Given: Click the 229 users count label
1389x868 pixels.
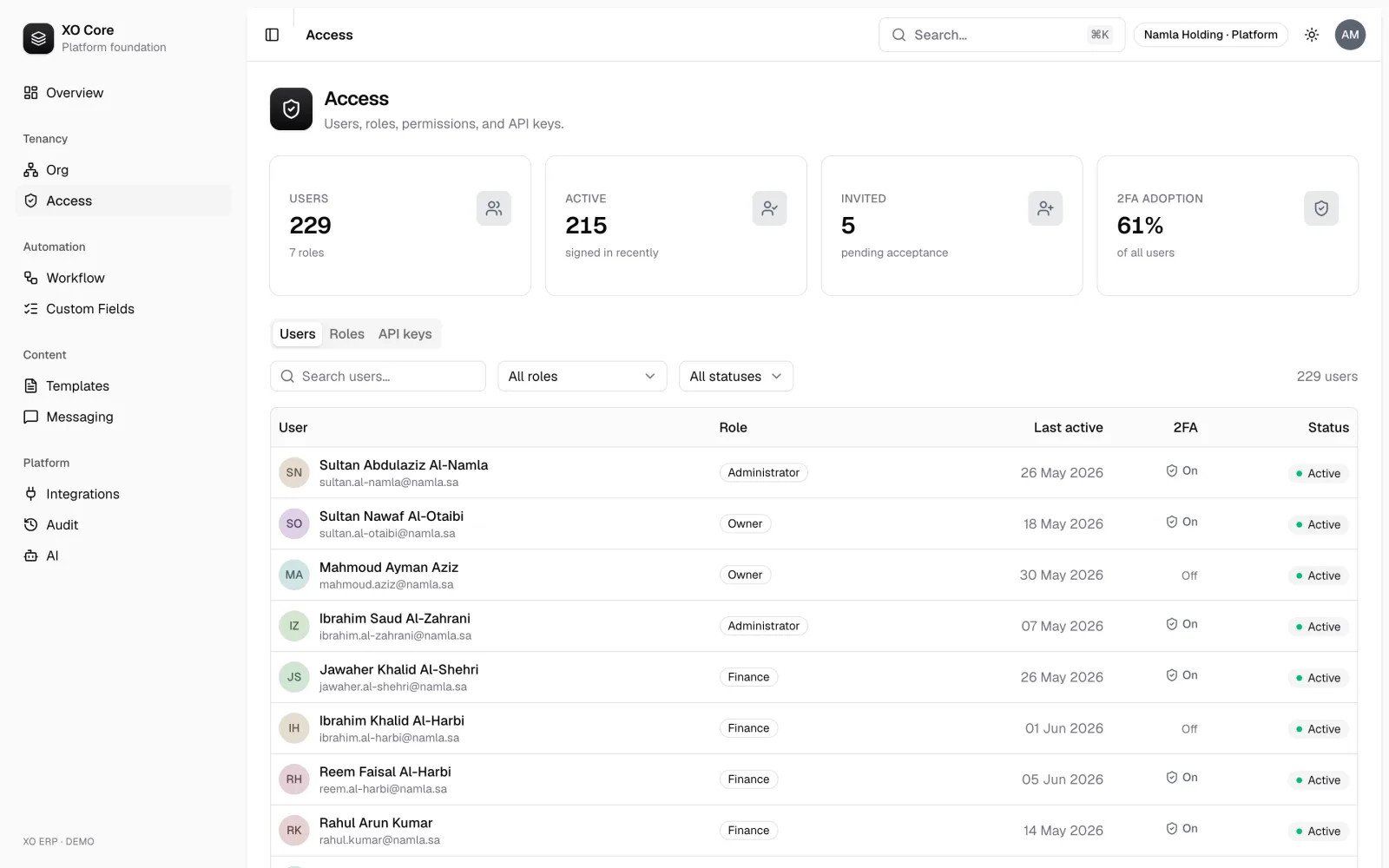Looking at the screenshot, I should point(1326,376).
